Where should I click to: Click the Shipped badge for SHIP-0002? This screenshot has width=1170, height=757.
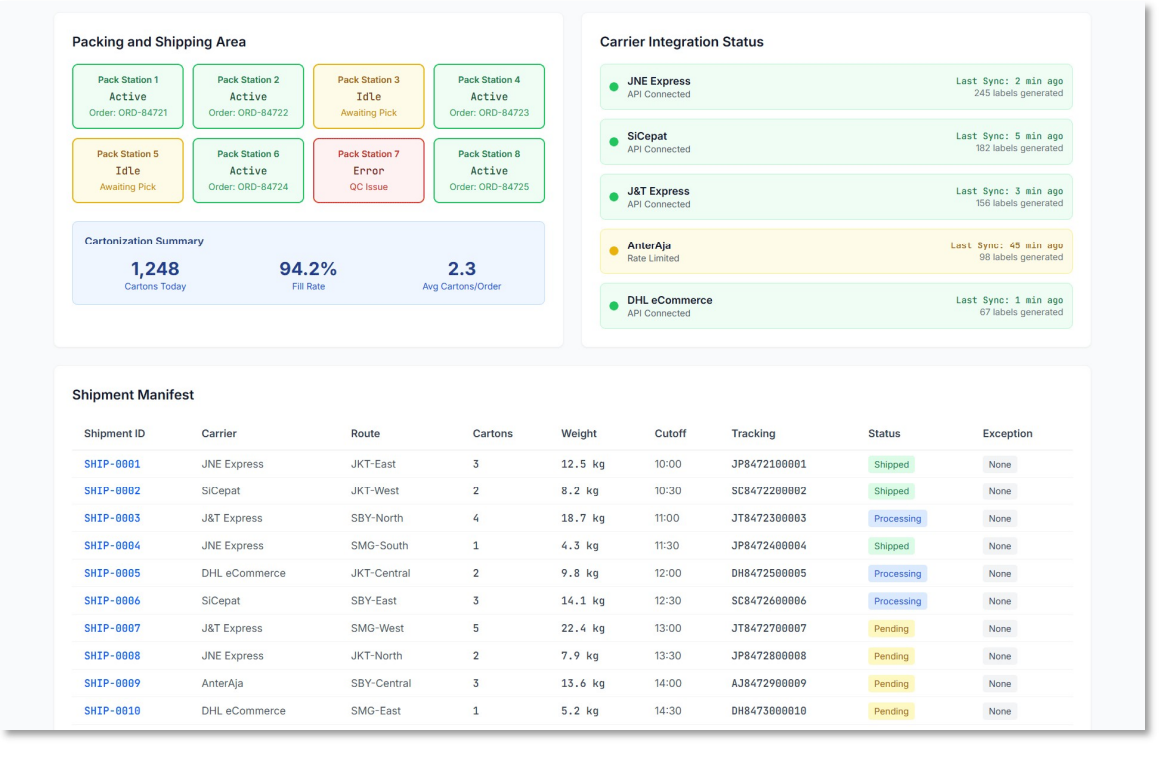[890, 491]
